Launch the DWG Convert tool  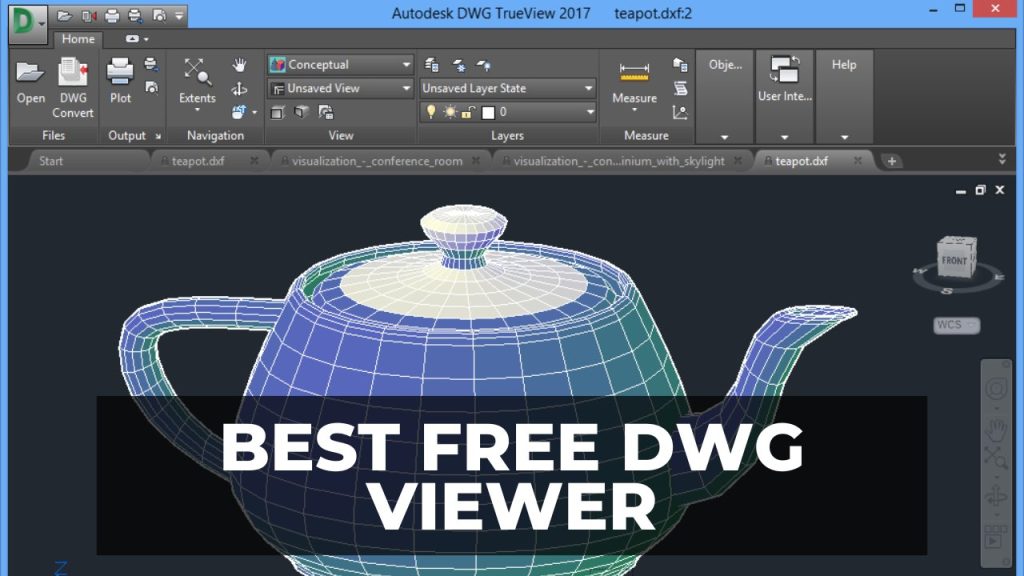(73, 73)
